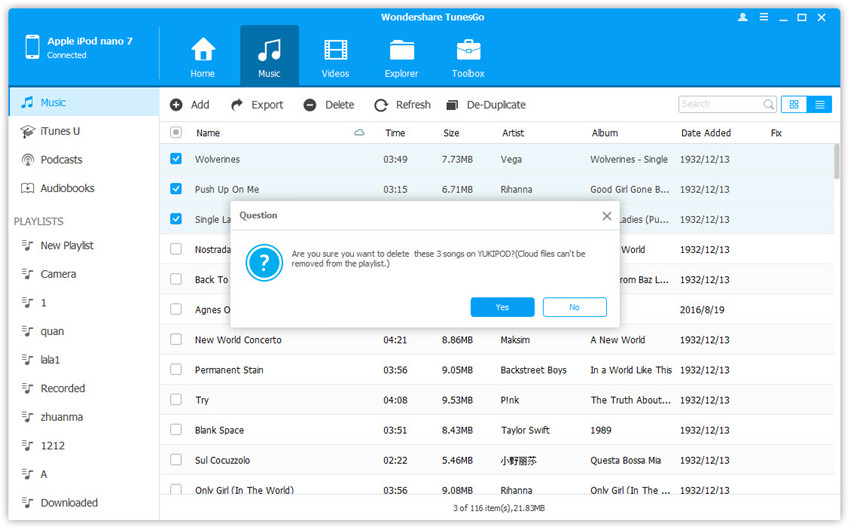Open the New Playlist sidebar item
This screenshot has width=850, height=529.
pos(66,246)
